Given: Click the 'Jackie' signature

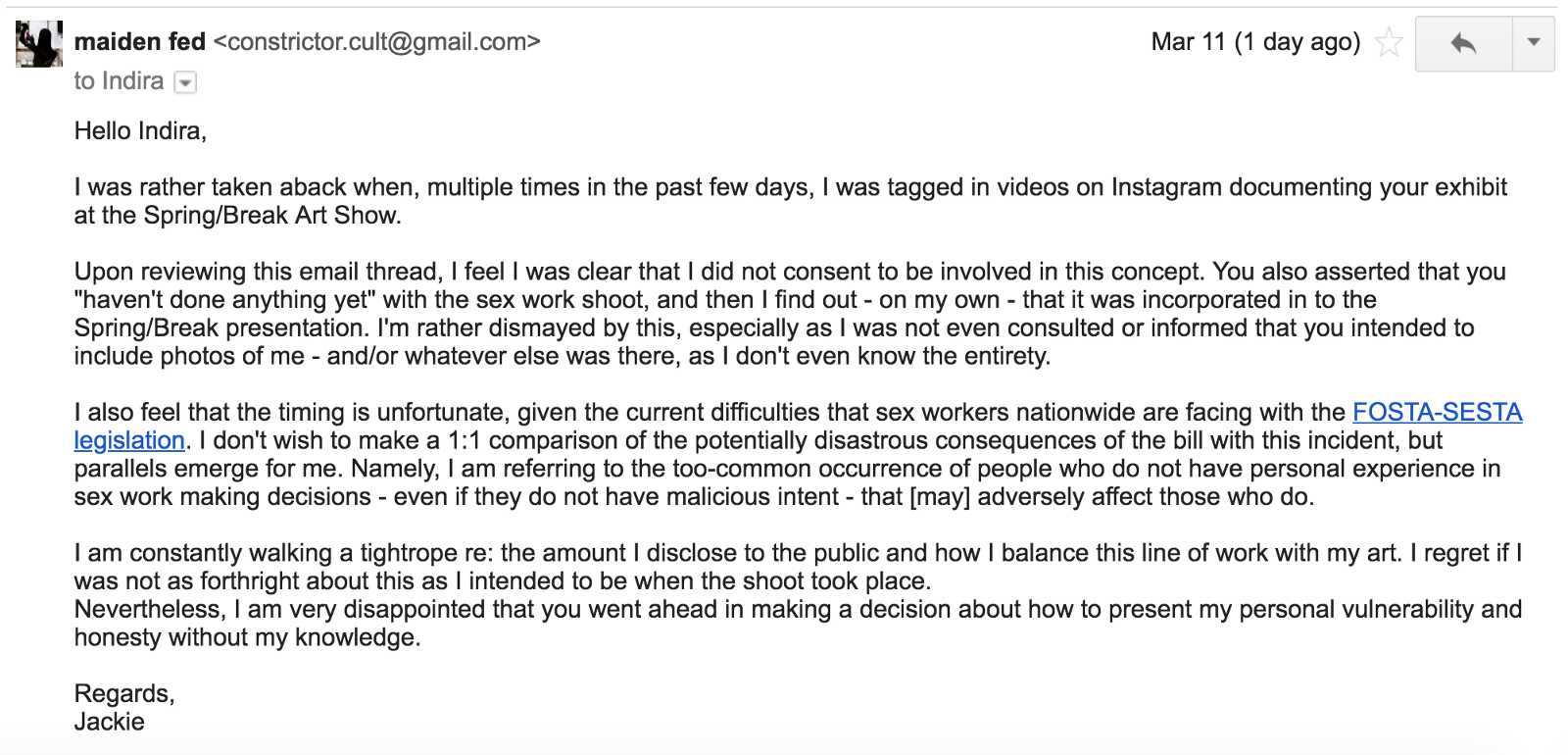Looking at the screenshot, I should (x=110, y=723).
